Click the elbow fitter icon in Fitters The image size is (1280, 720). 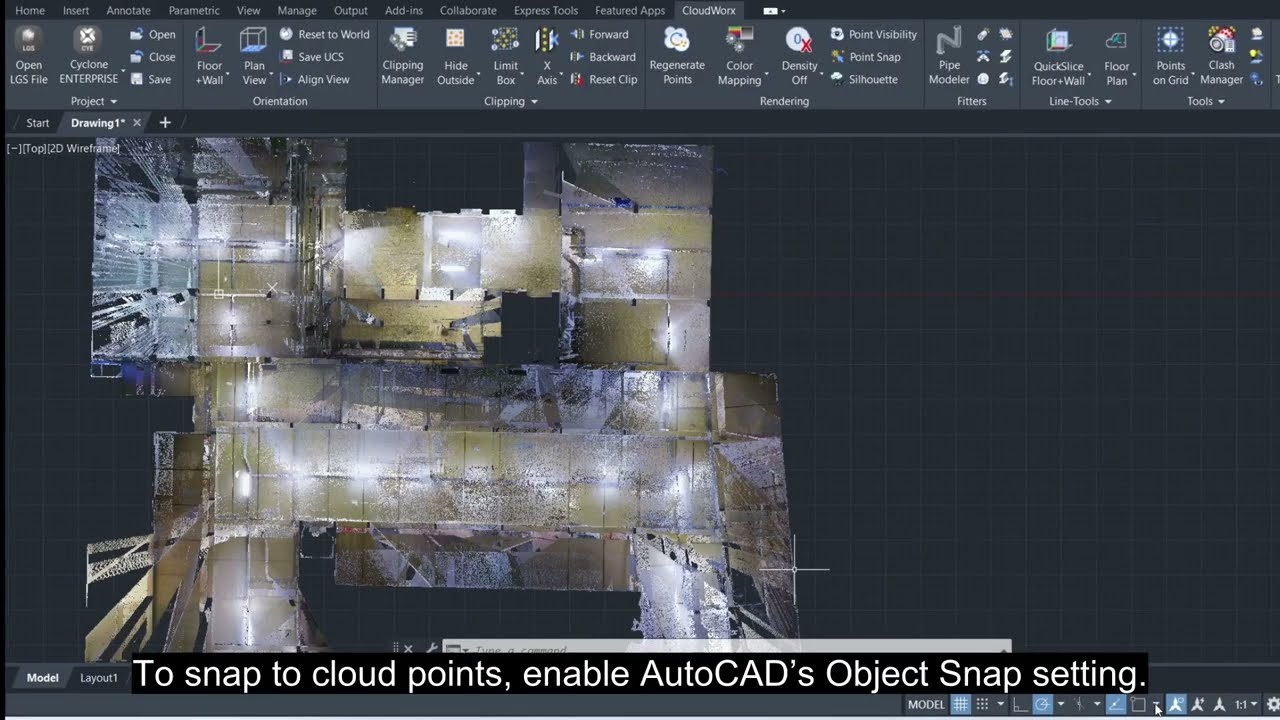point(983,56)
